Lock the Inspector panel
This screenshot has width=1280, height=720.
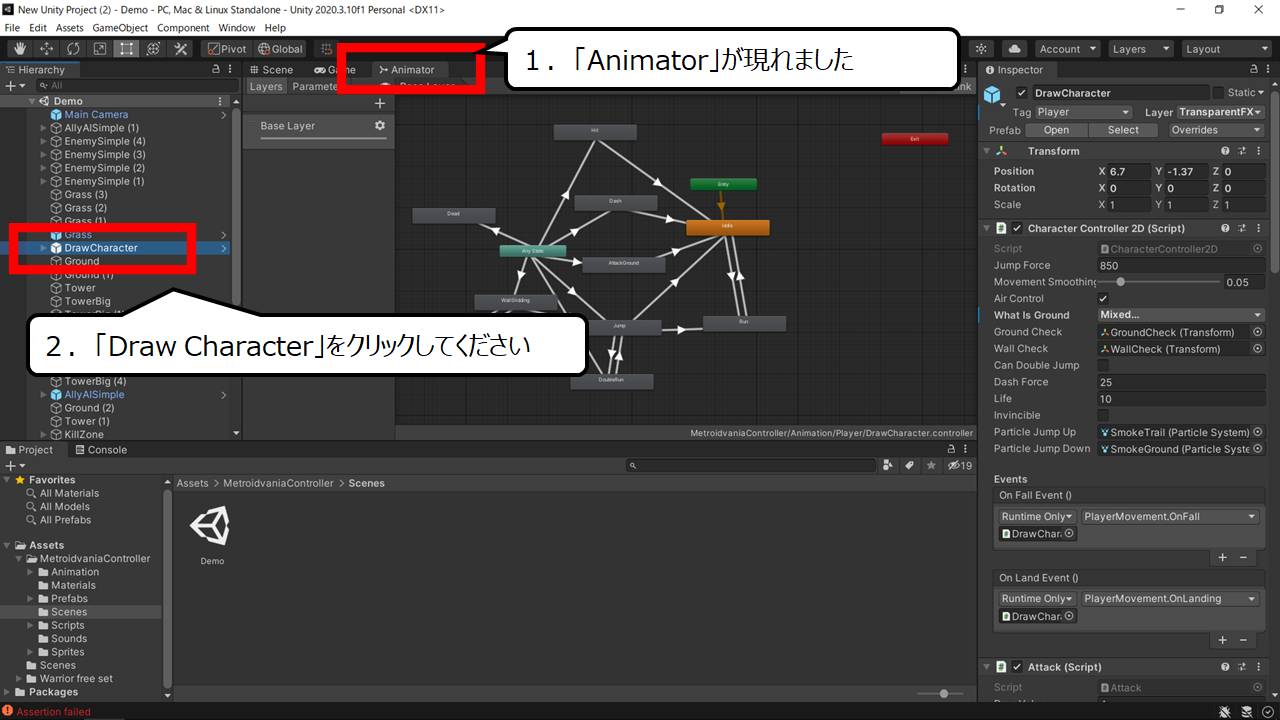[1254, 70]
